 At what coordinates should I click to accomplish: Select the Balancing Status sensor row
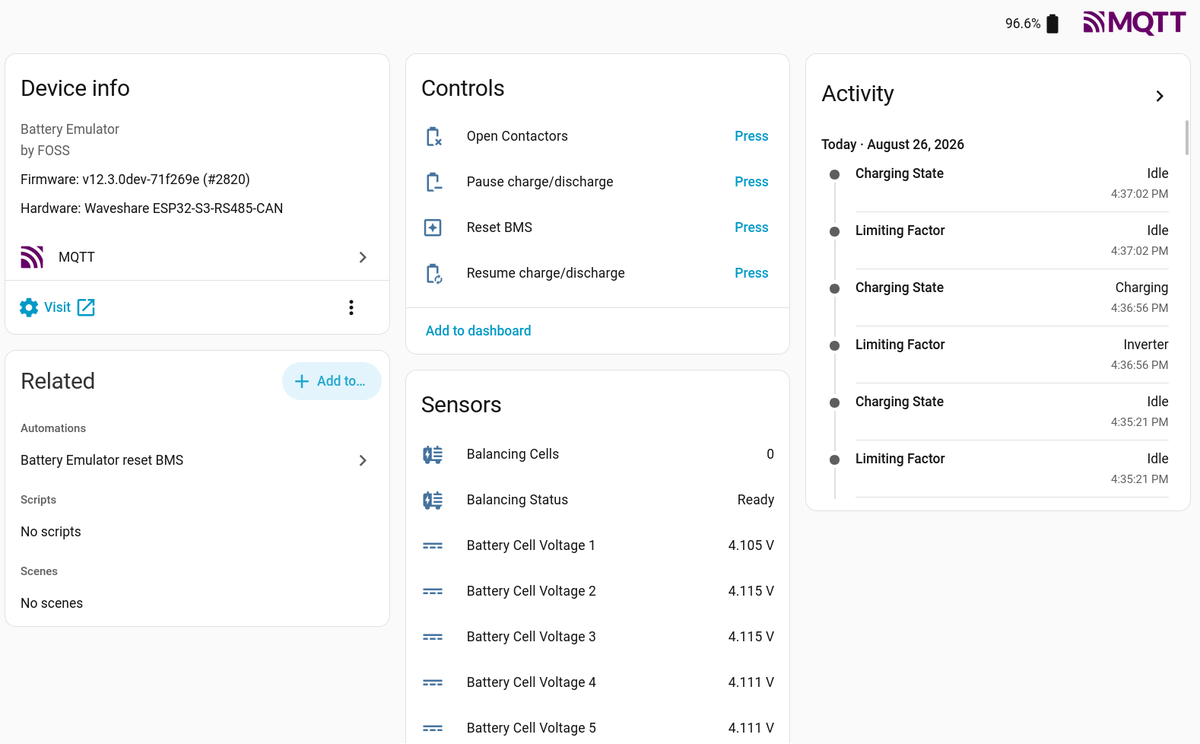[597, 500]
